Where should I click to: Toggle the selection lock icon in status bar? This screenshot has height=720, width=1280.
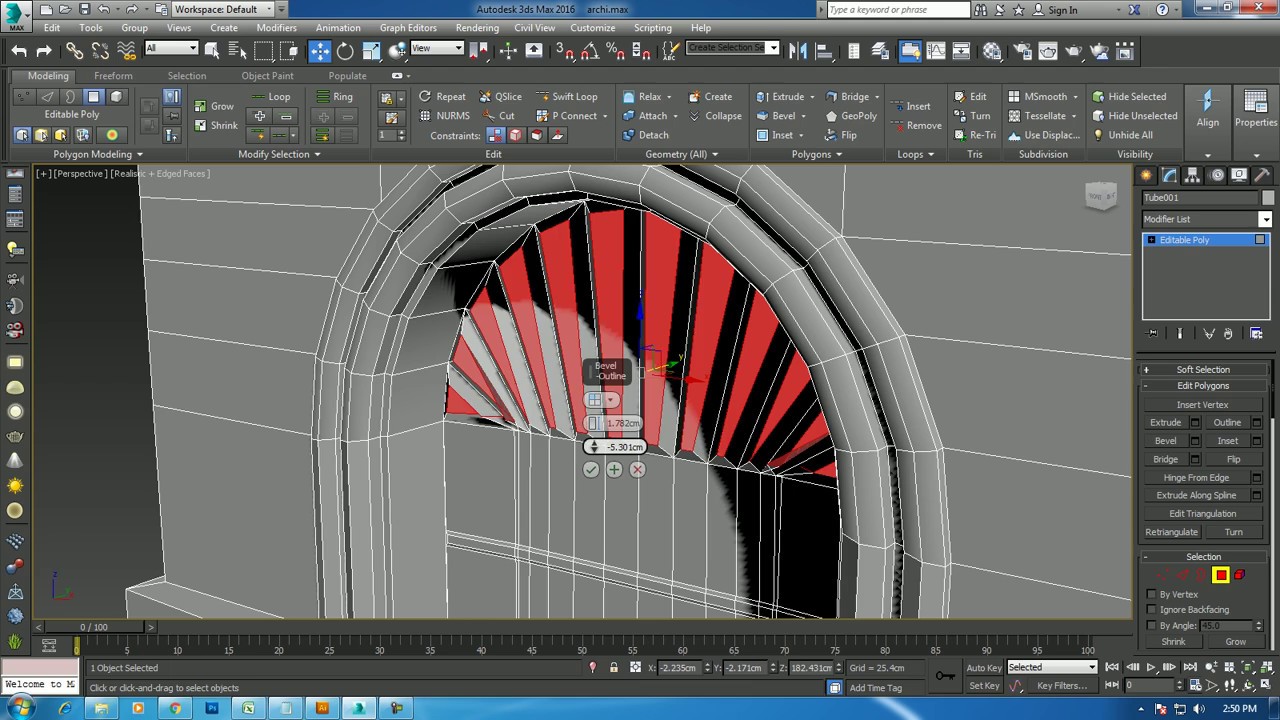click(614, 668)
